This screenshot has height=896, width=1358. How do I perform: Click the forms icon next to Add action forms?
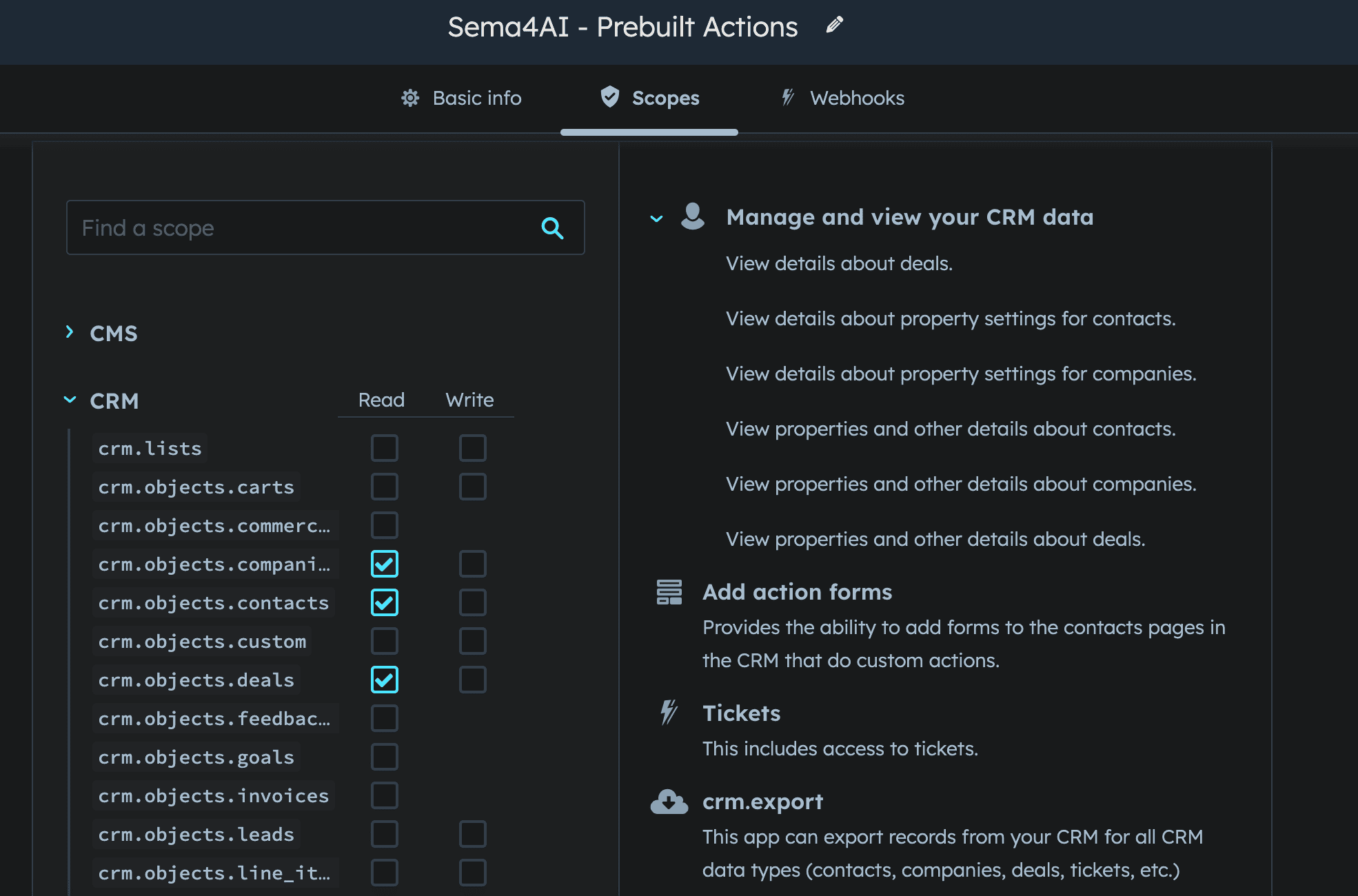click(x=669, y=591)
